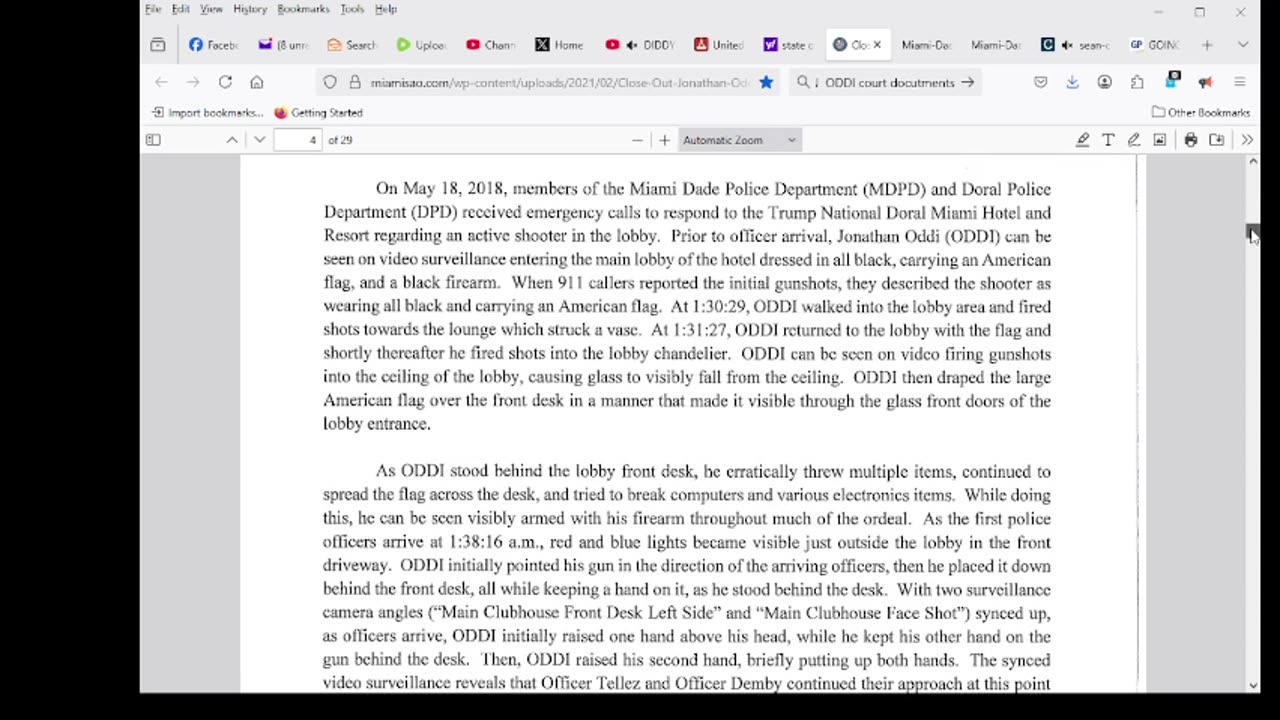Close the current PDF tab

click(x=877, y=45)
